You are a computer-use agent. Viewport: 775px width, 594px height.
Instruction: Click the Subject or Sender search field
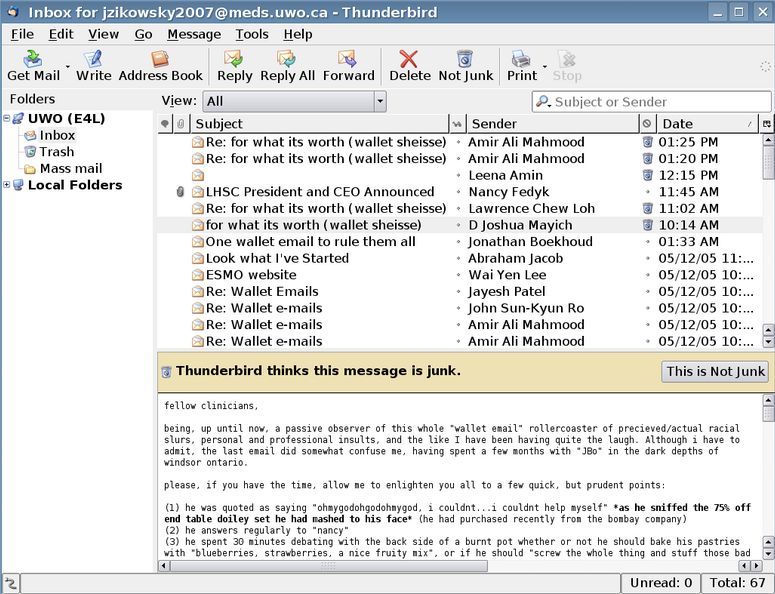pos(659,102)
